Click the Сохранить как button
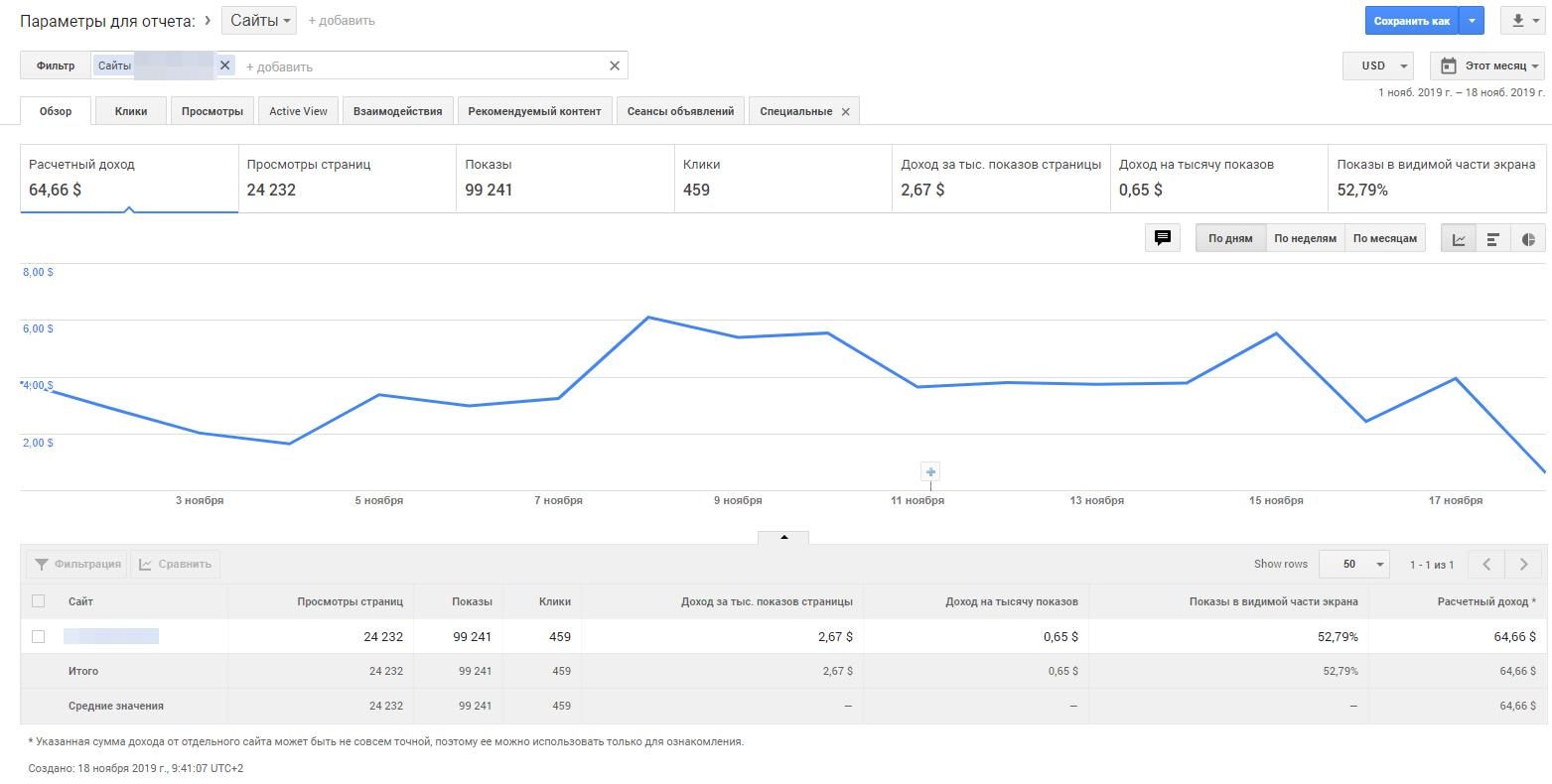This screenshot has width=1552, height=784. [x=1411, y=21]
